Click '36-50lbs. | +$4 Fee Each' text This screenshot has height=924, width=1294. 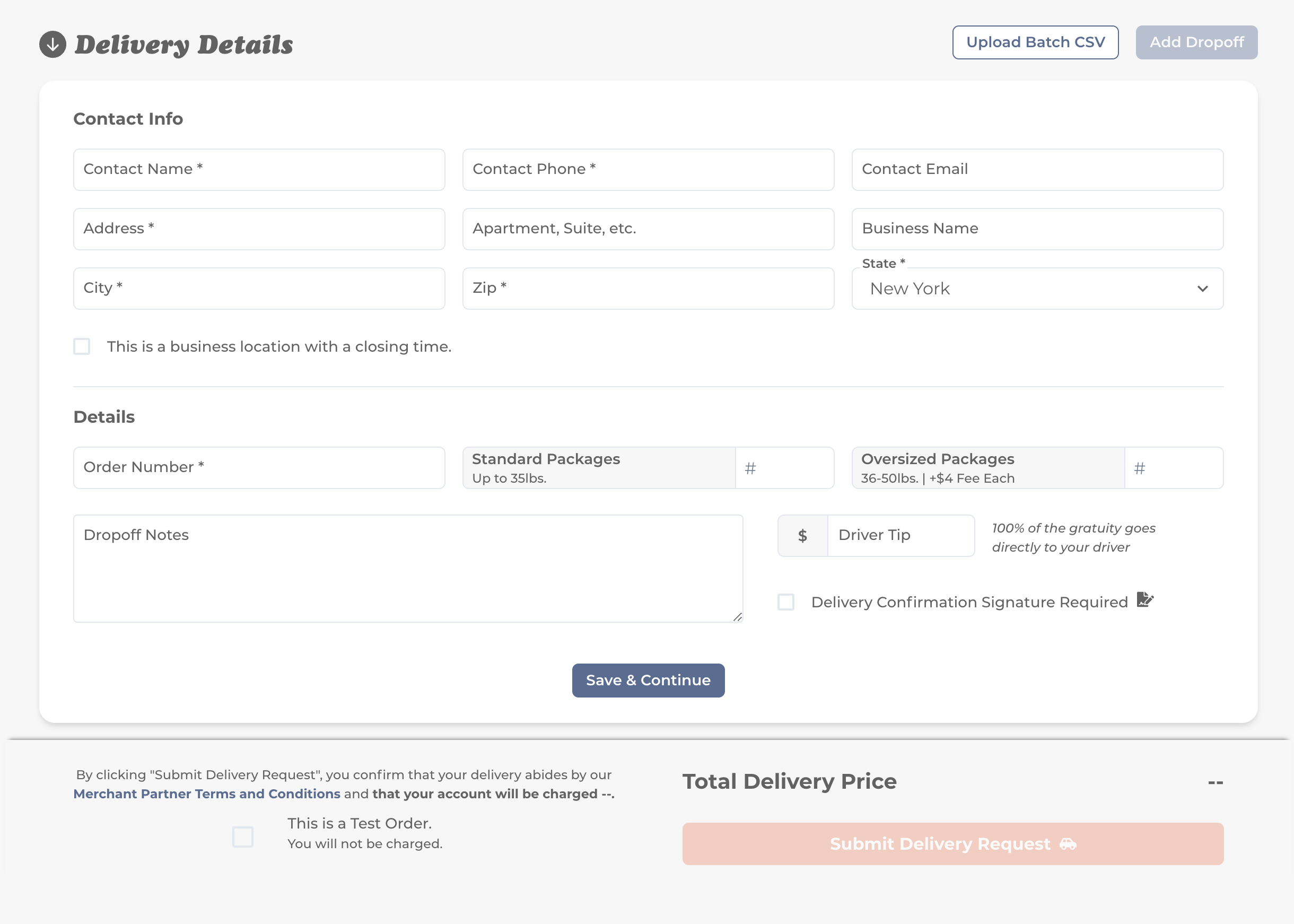938,478
